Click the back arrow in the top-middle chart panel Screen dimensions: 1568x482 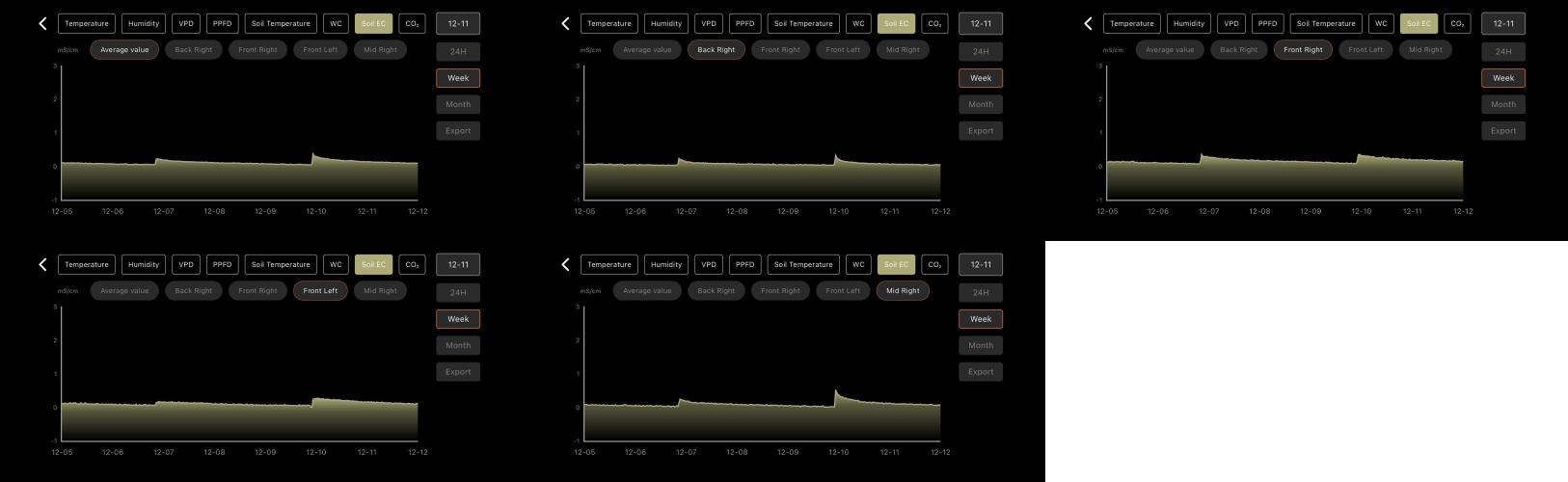point(565,24)
